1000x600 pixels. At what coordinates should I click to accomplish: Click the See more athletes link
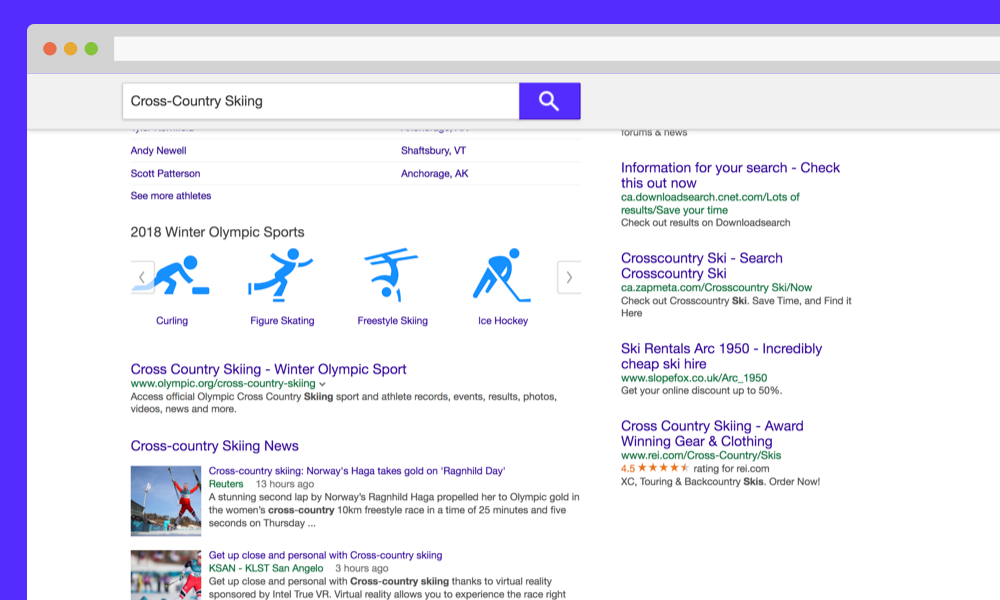(171, 196)
